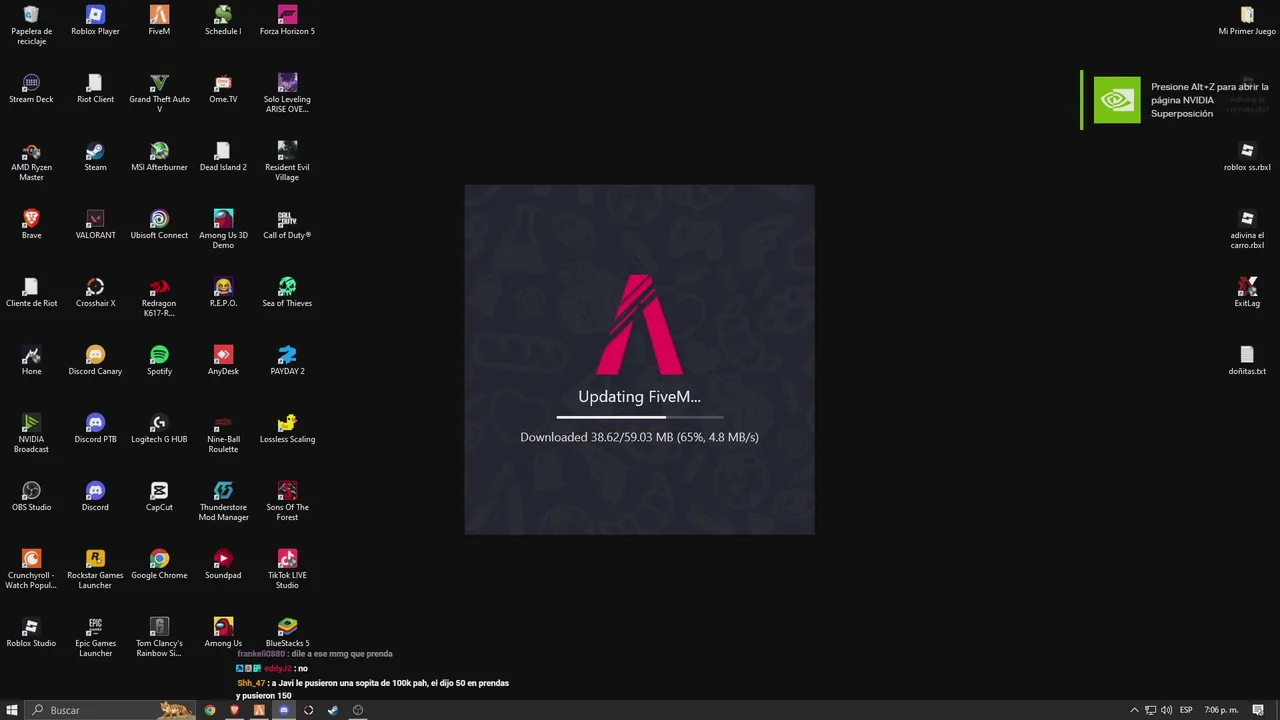
Task: Select the AMD Ryzen Master icon
Action: pyautogui.click(x=31, y=161)
